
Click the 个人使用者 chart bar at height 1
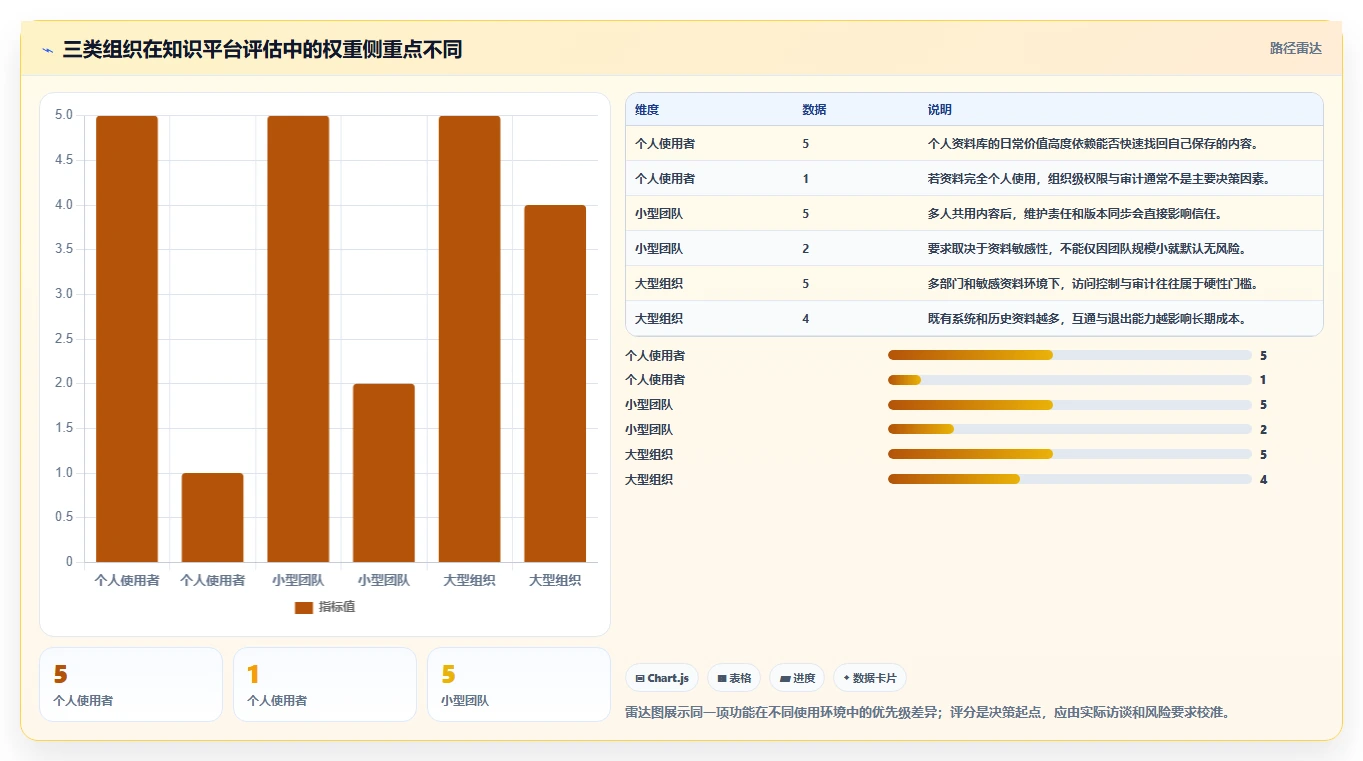click(212, 517)
